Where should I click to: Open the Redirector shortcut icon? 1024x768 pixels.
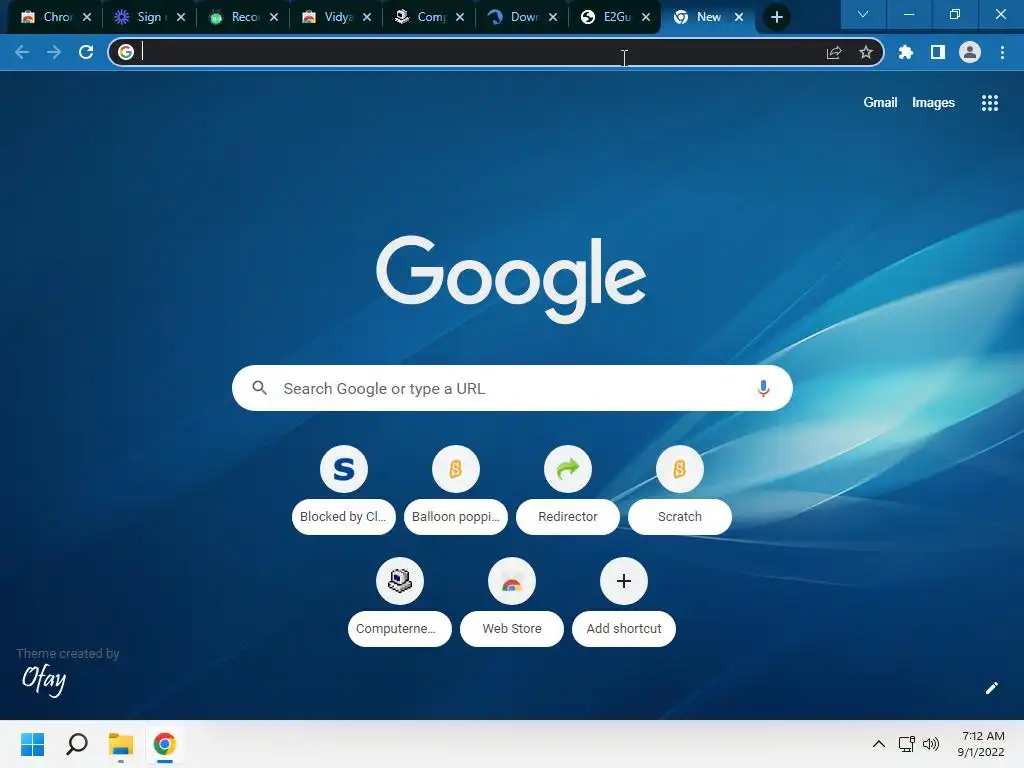[x=568, y=469]
